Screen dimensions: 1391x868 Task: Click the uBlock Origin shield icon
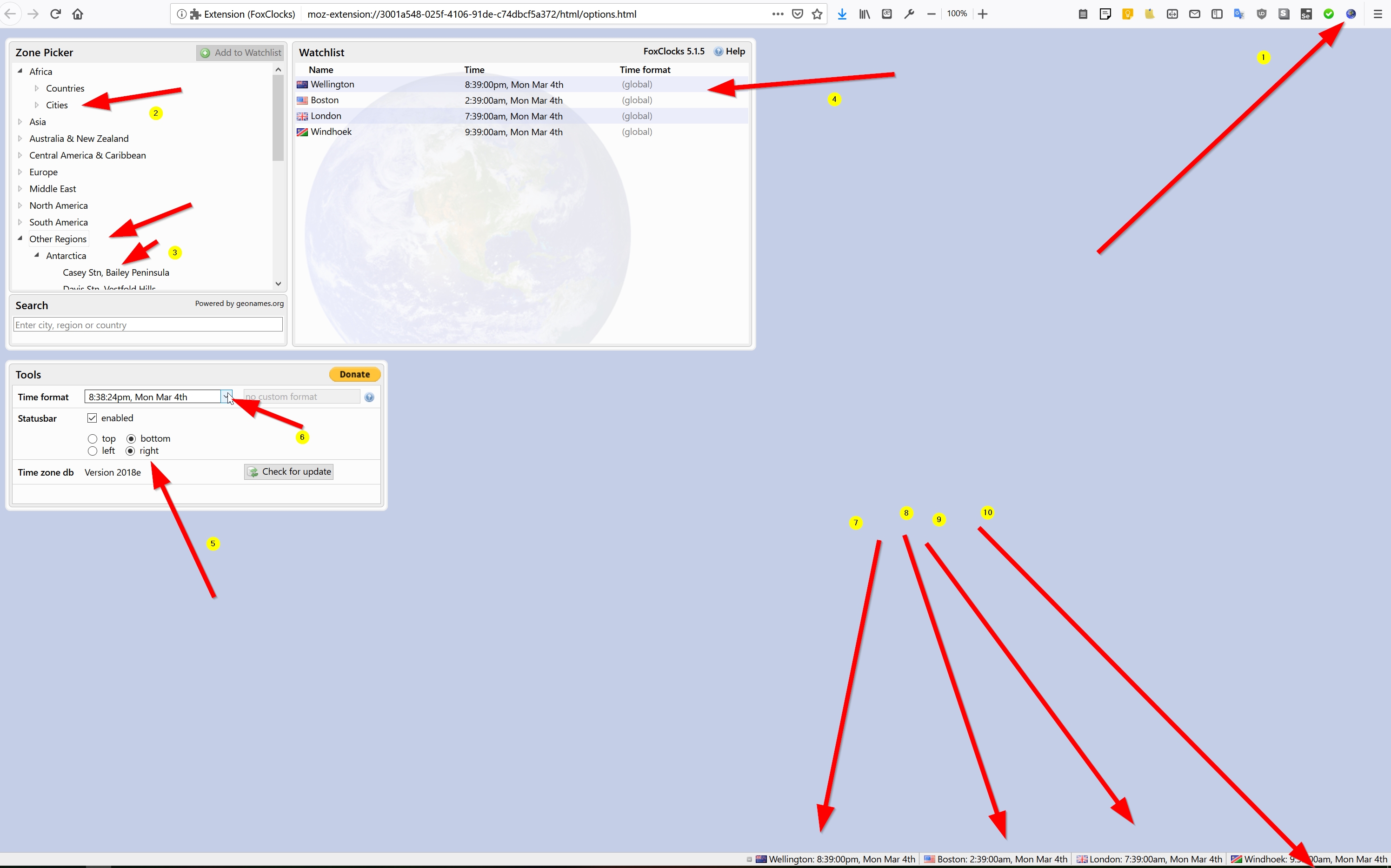[x=1261, y=14]
